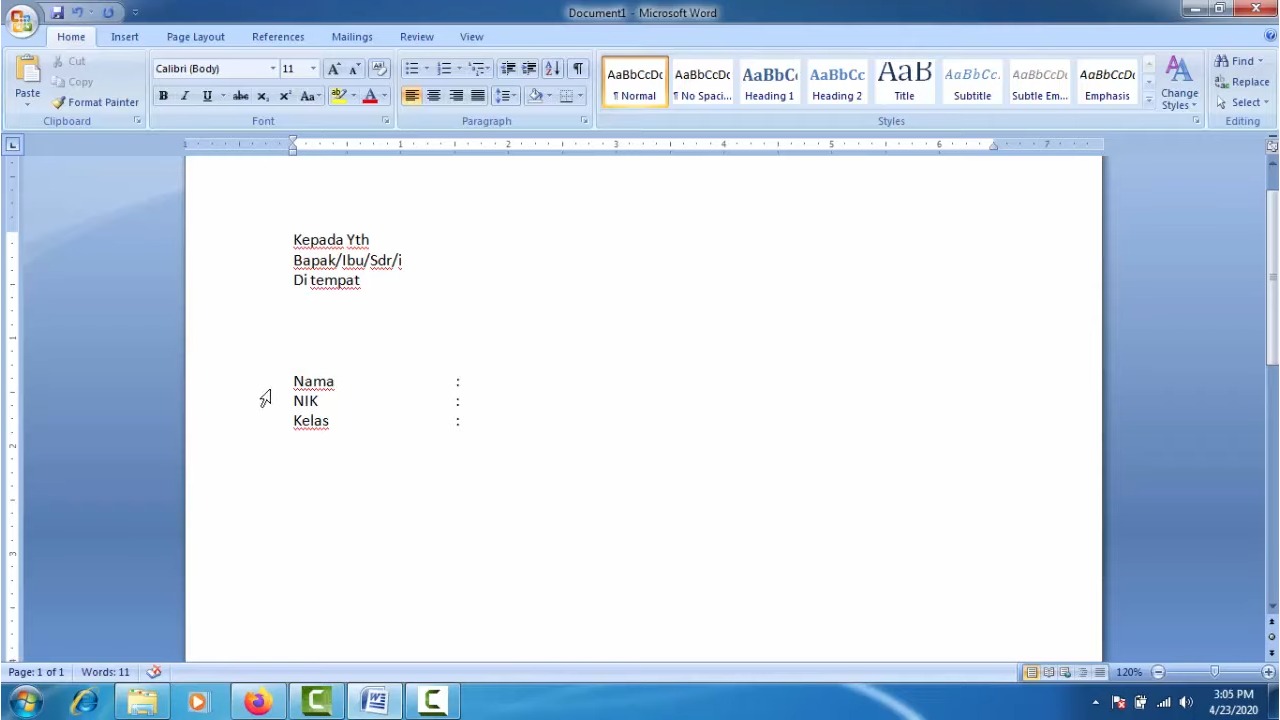Viewport: 1280px width, 720px height.
Task: Open Internet Explorer from taskbar
Action: [x=84, y=702]
